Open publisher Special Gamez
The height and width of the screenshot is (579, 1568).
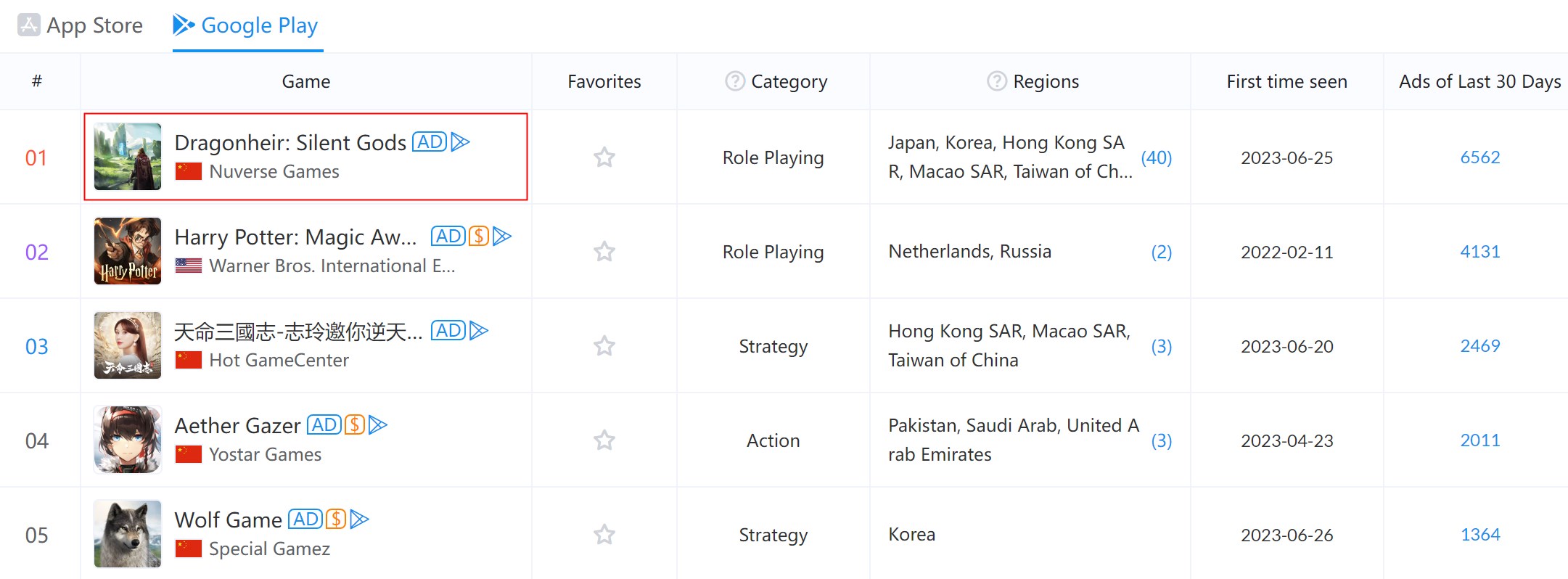pos(269,549)
